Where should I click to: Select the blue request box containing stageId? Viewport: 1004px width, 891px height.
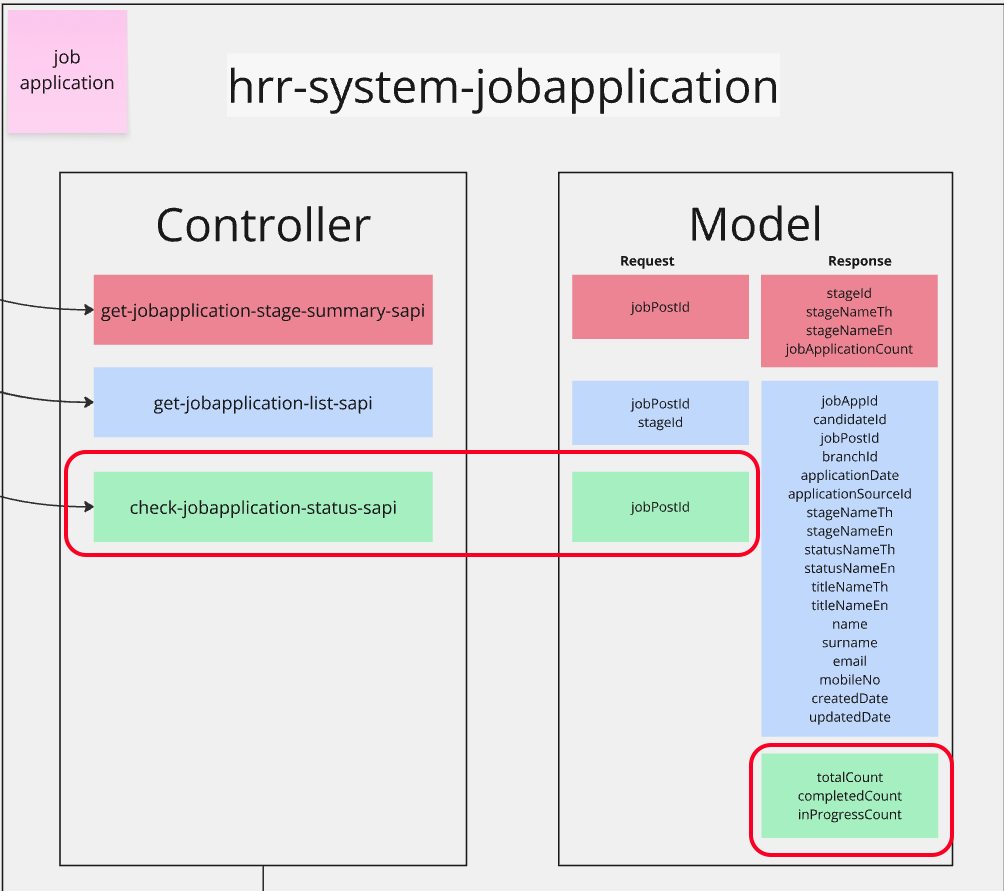point(660,413)
